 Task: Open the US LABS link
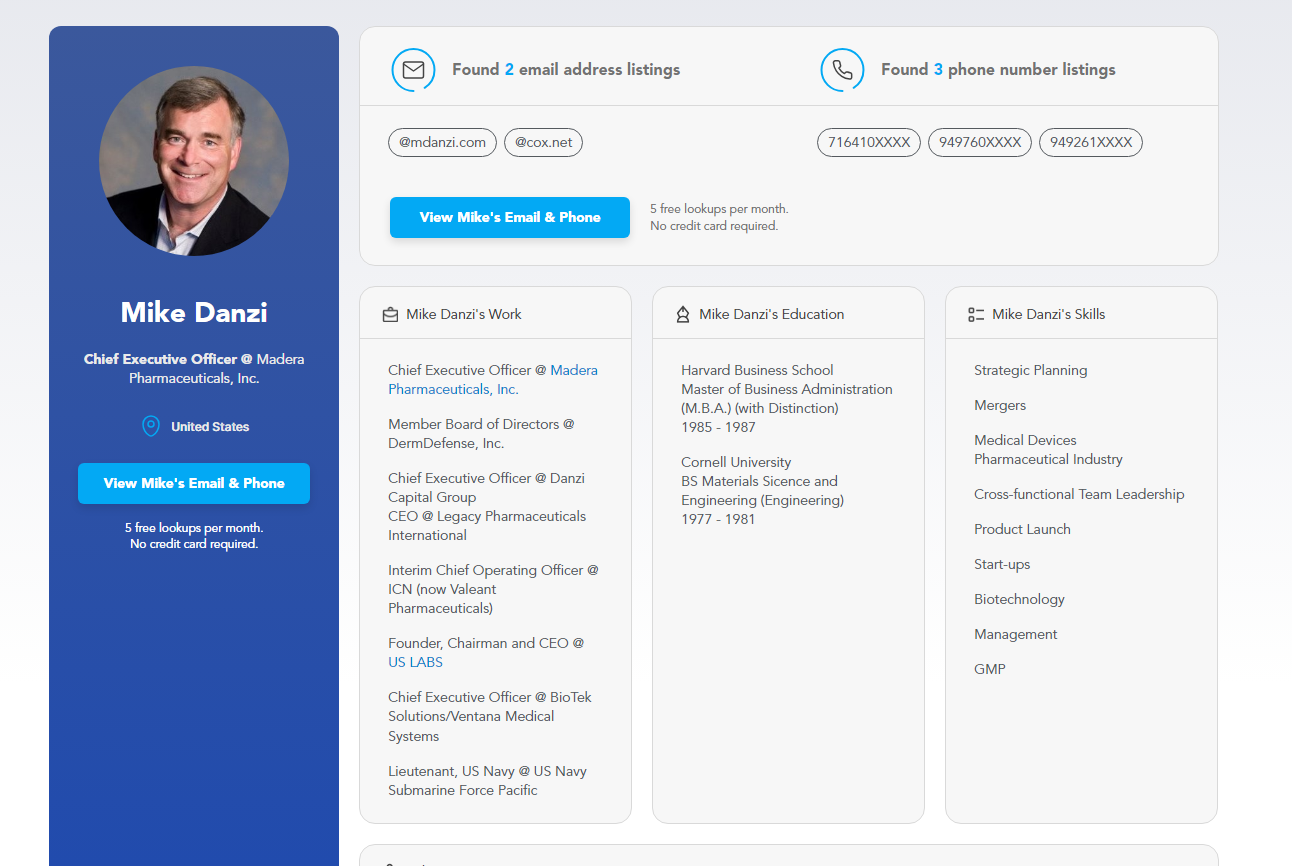click(415, 662)
